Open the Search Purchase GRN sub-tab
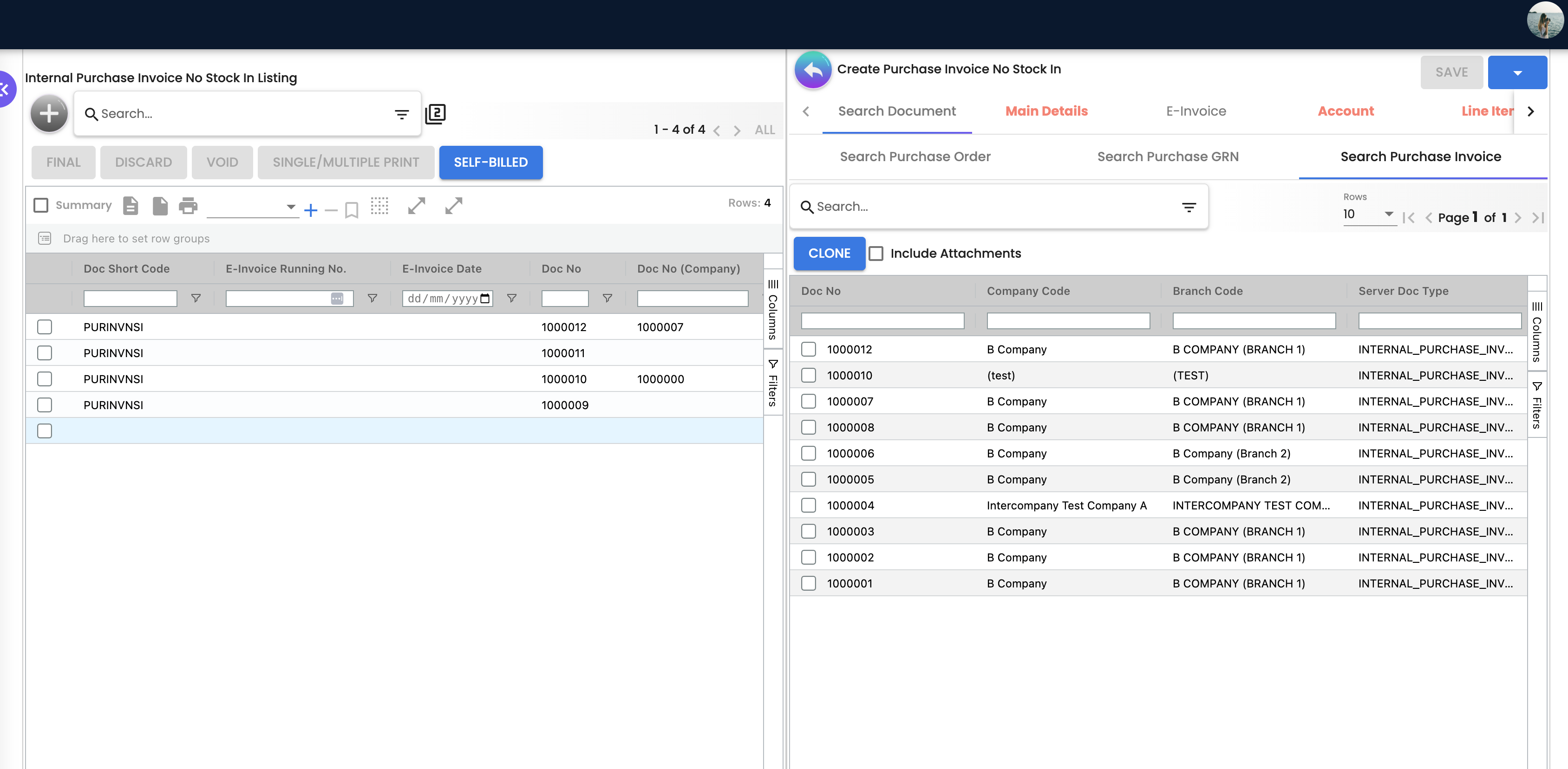Viewport: 1568px width, 769px height. pyautogui.click(x=1168, y=157)
